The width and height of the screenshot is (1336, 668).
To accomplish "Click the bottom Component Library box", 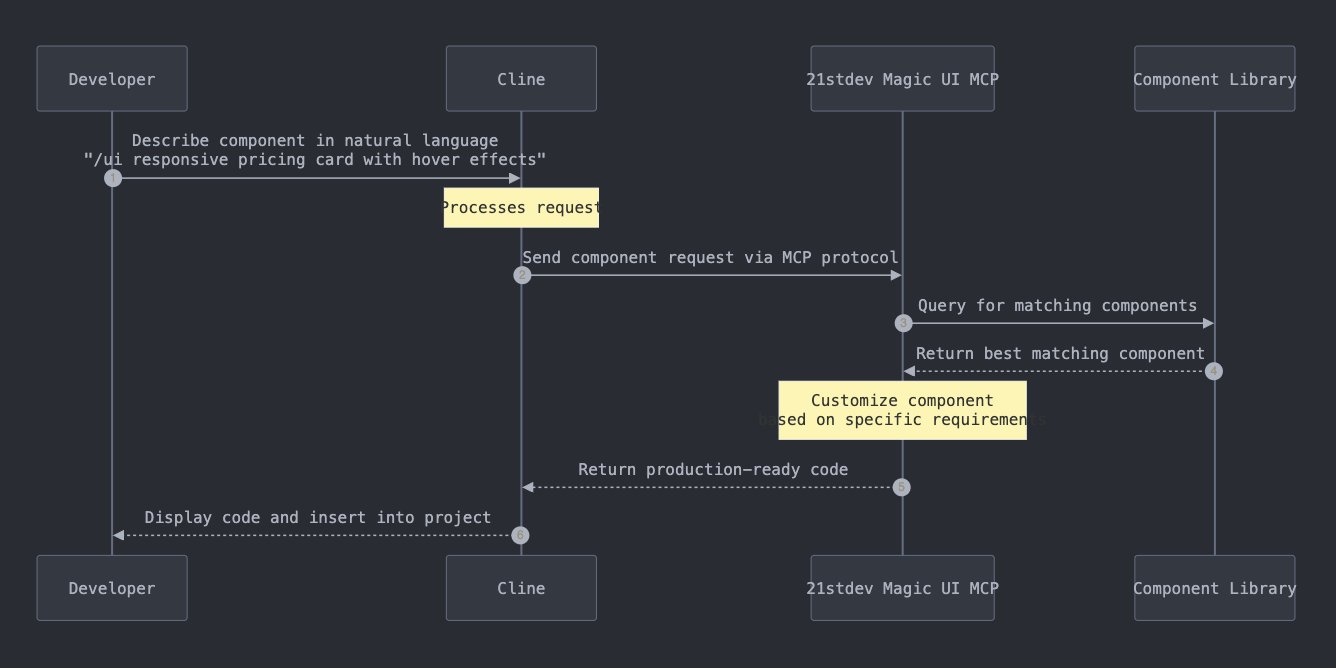I will (x=1214, y=588).
